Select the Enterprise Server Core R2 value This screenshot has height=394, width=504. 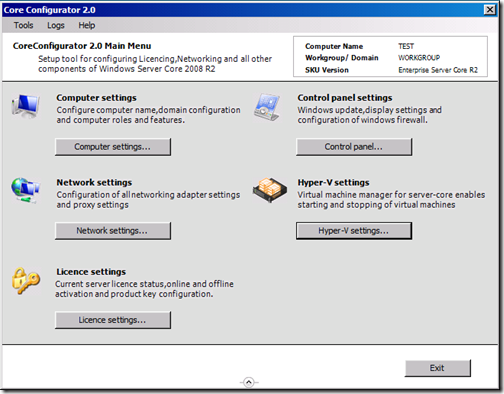tap(438, 70)
